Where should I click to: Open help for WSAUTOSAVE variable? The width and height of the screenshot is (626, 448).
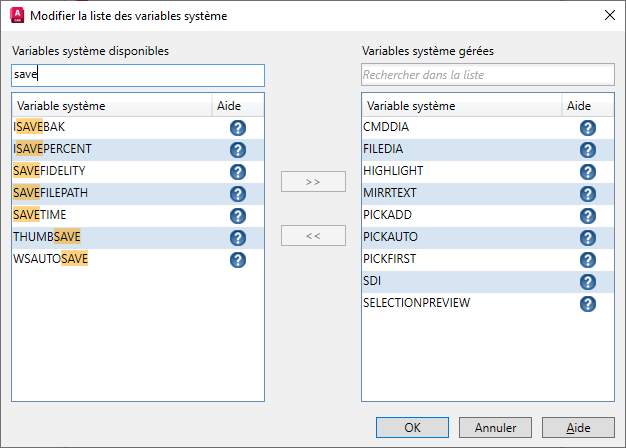pyautogui.click(x=238, y=259)
